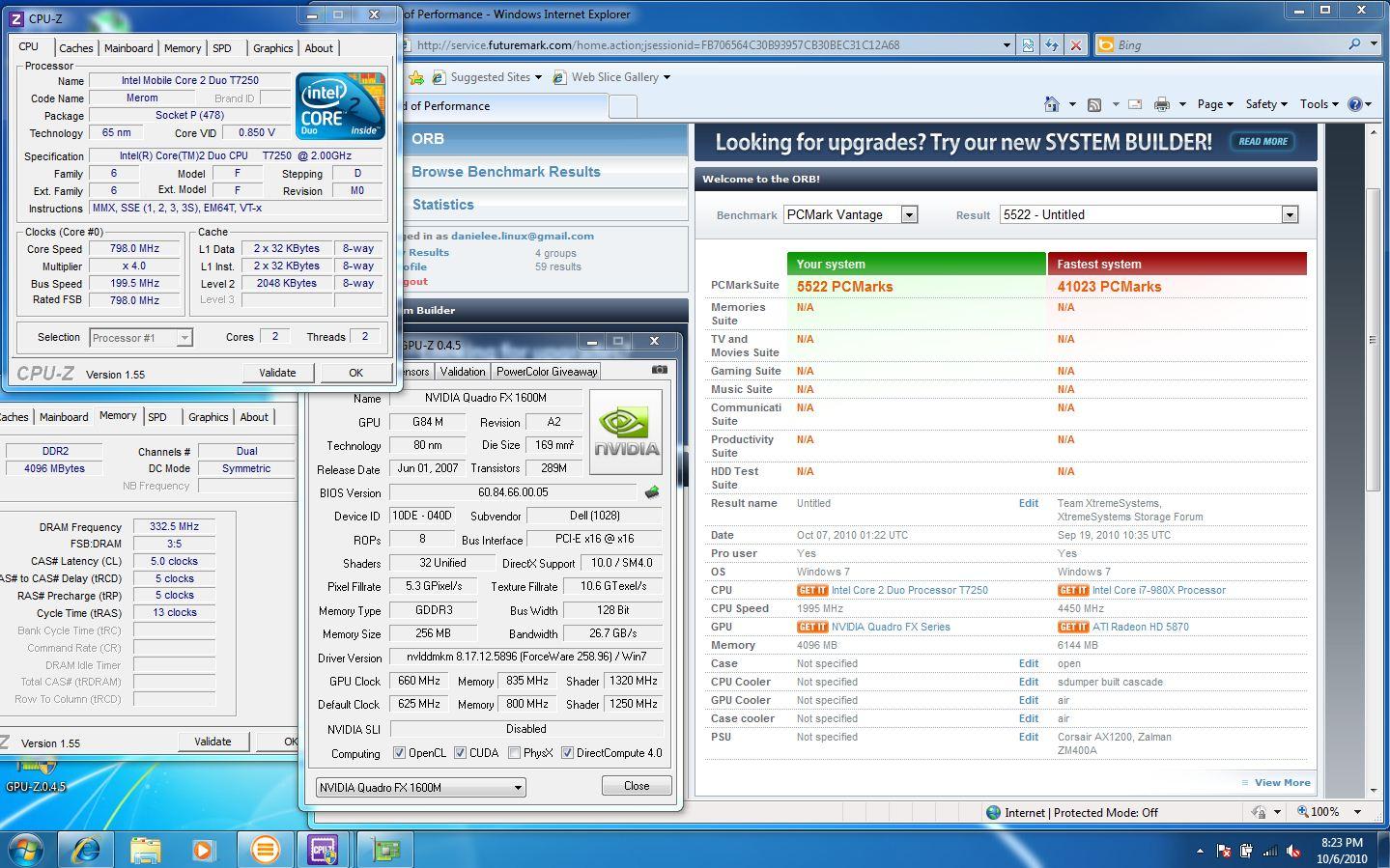This screenshot has height=868, width=1390.
Task: Click the Close button in GPU-Z
Action: pyautogui.click(x=637, y=786)
